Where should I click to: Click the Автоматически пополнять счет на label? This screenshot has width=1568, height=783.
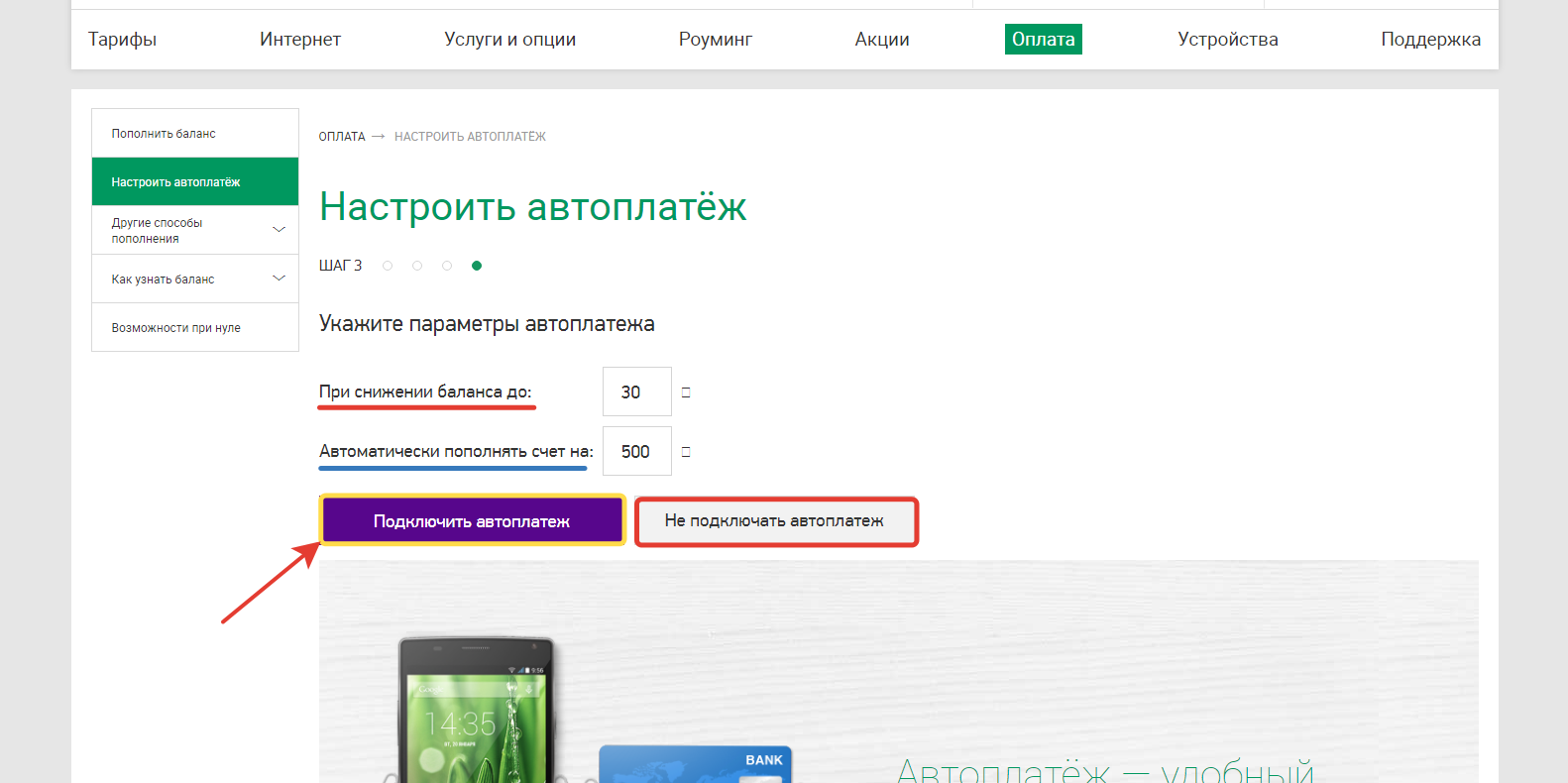pos(456,451)
